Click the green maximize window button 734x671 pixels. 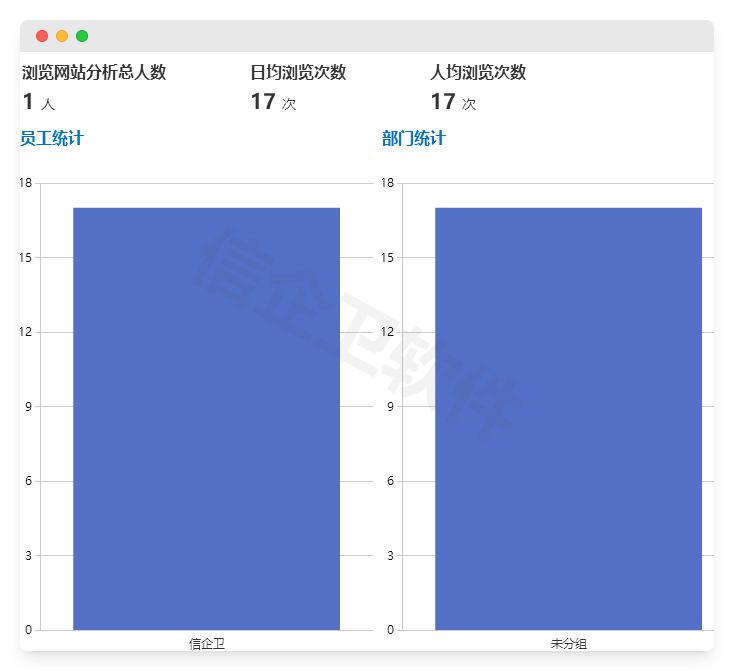point(82,36)
